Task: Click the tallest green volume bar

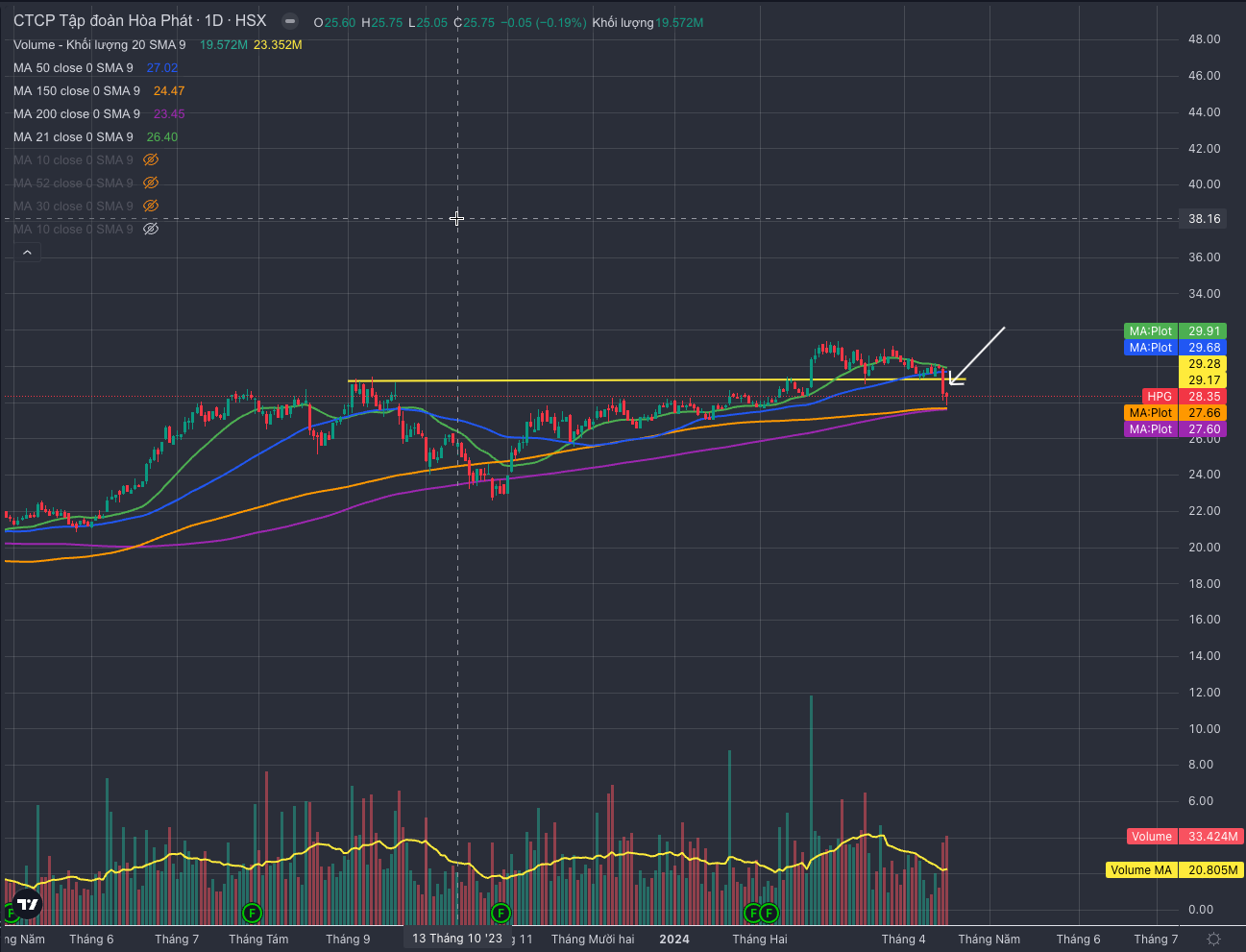Action: click(811, 810)
